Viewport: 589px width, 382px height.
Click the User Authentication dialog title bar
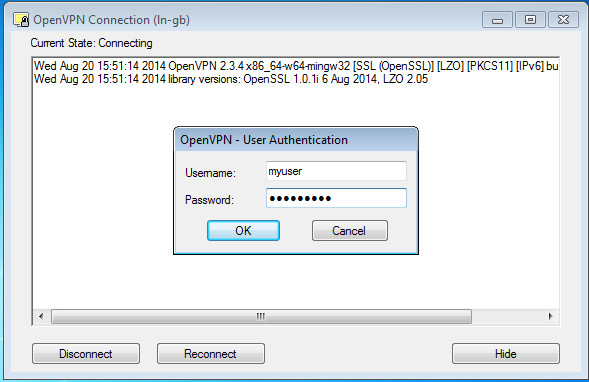296,140
